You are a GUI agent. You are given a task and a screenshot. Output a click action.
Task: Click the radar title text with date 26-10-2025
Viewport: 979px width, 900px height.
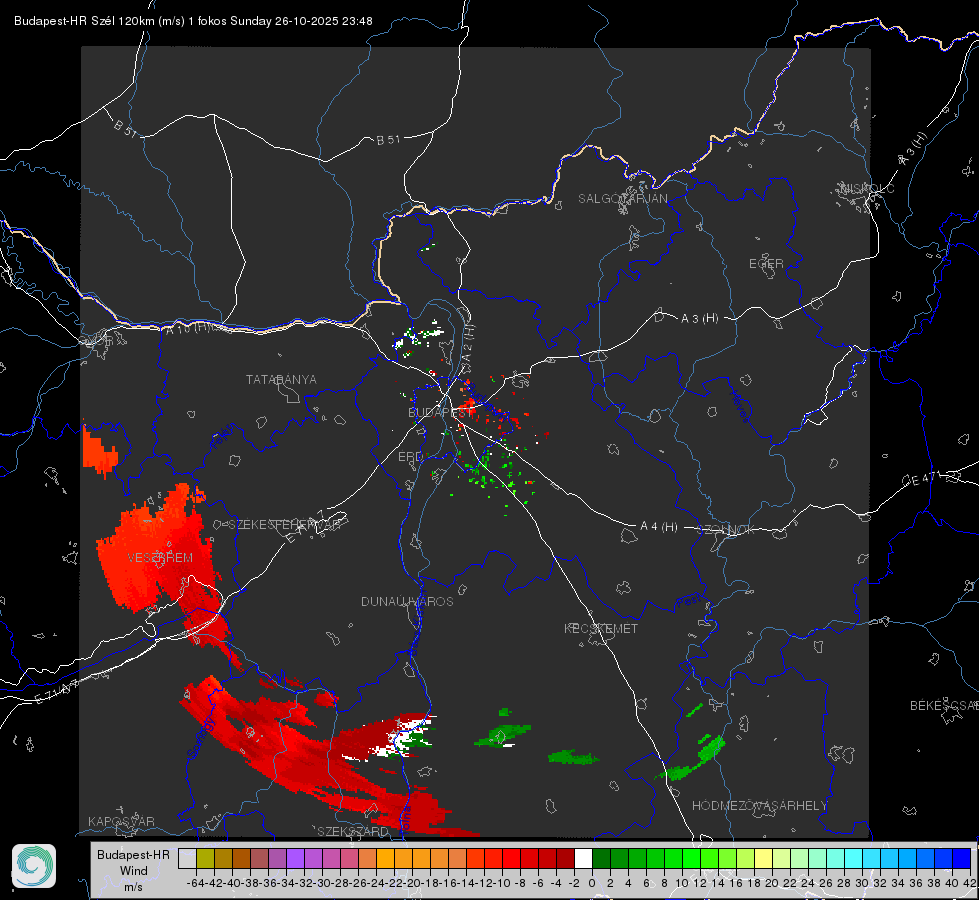[x=193, y=21]
